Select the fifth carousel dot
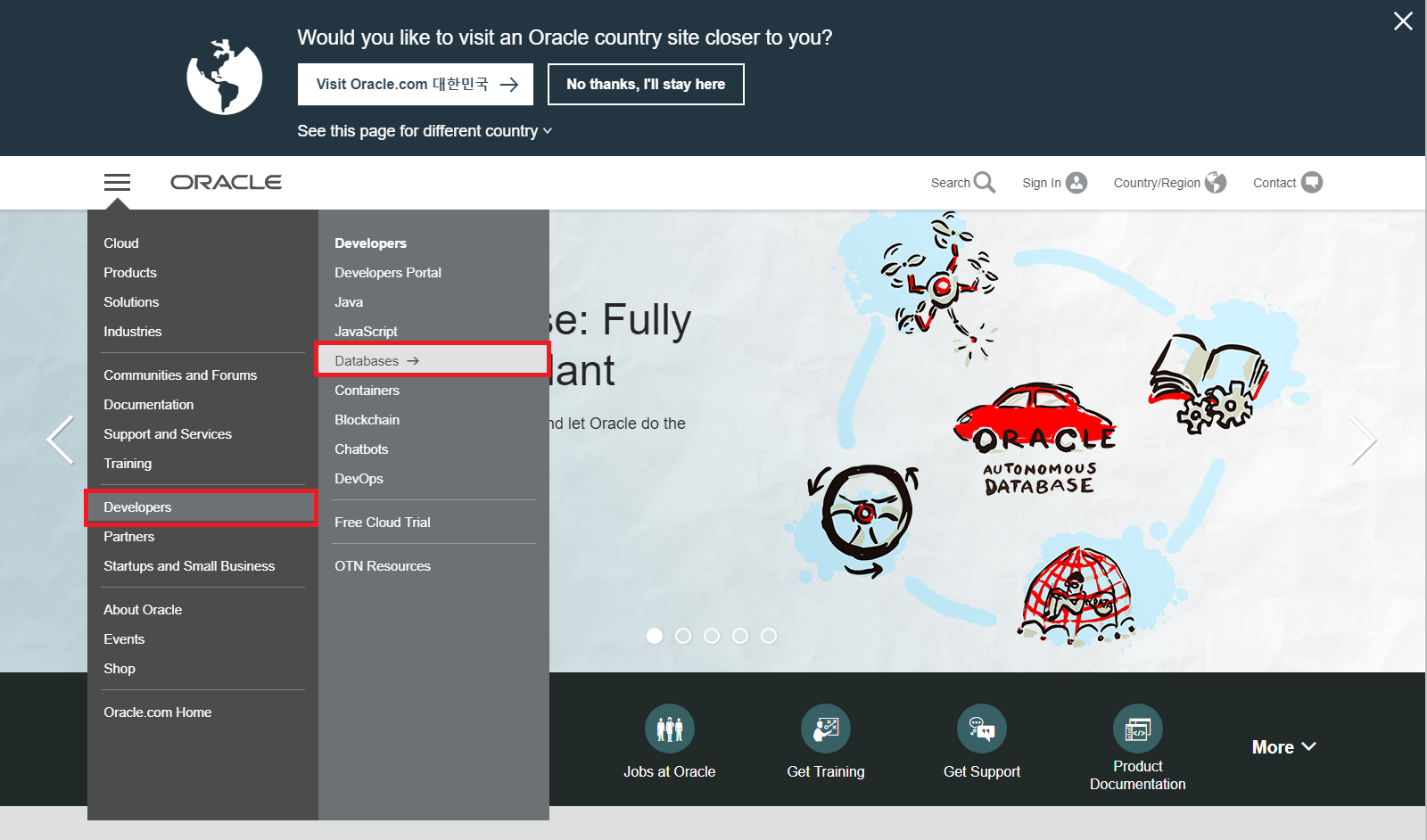Image resolution: width=1427 pixels, height=840 pixels. coord(769,636)
